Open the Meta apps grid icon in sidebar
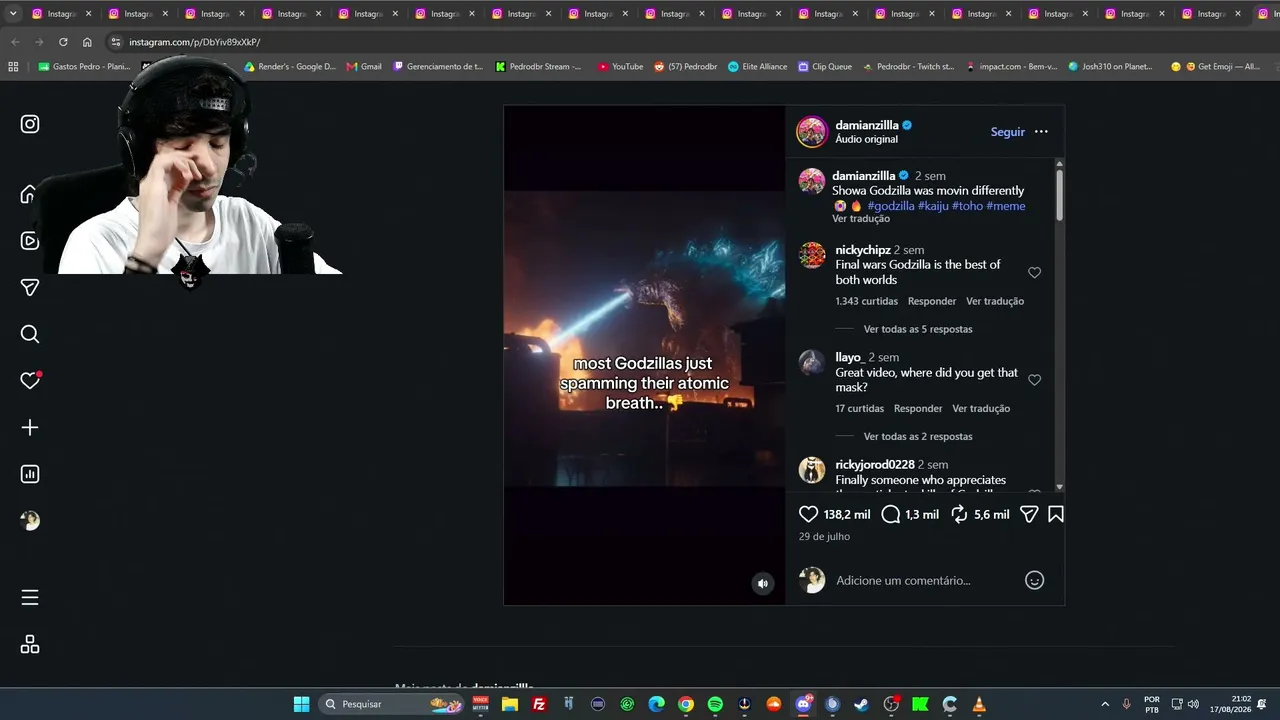The image size is (1280, 720). pyautogui.click(x=30, y=645)
